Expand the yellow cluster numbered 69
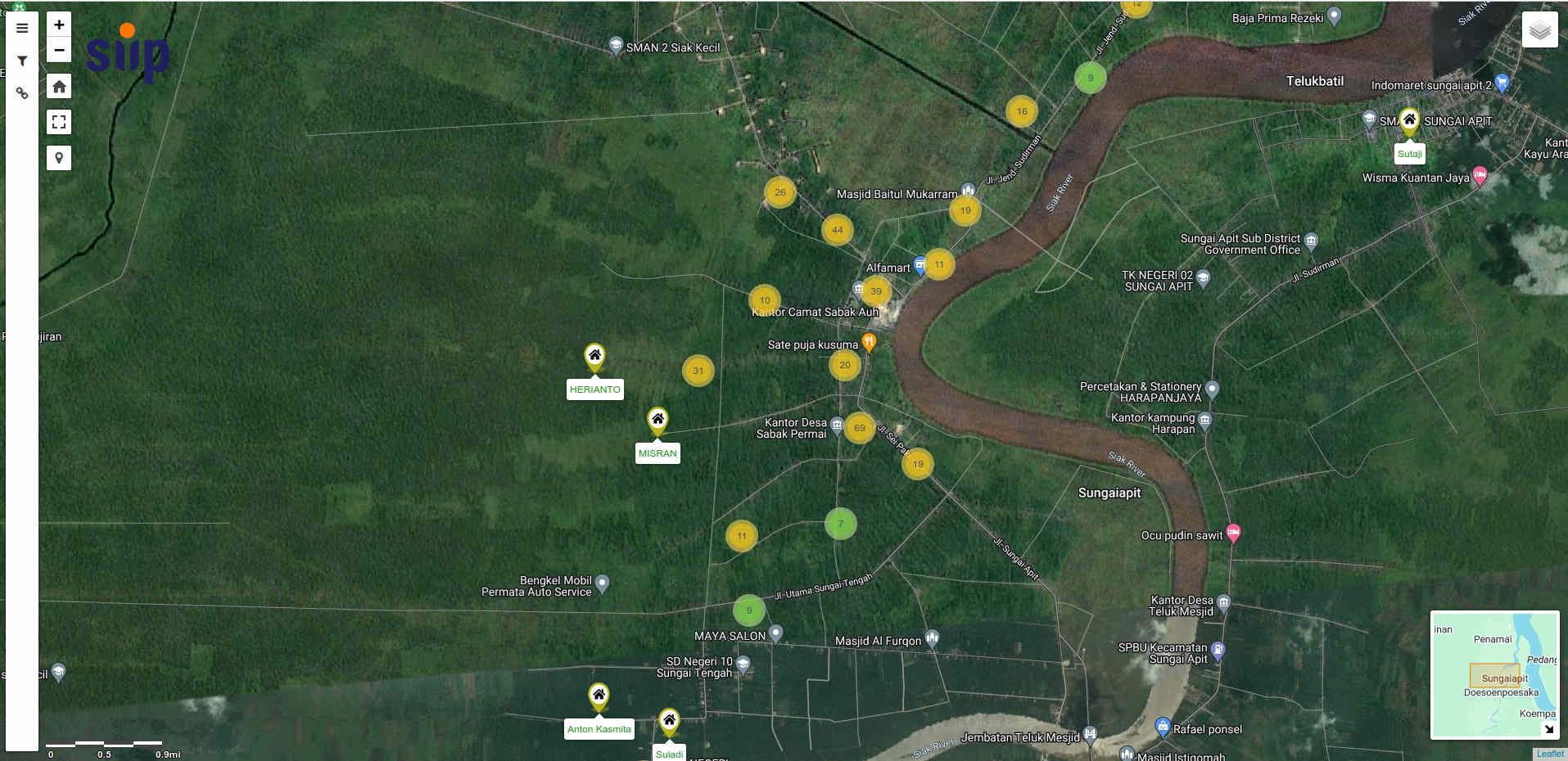The image size is (1568, 761). pyautogui.click(x=859, y=428)
